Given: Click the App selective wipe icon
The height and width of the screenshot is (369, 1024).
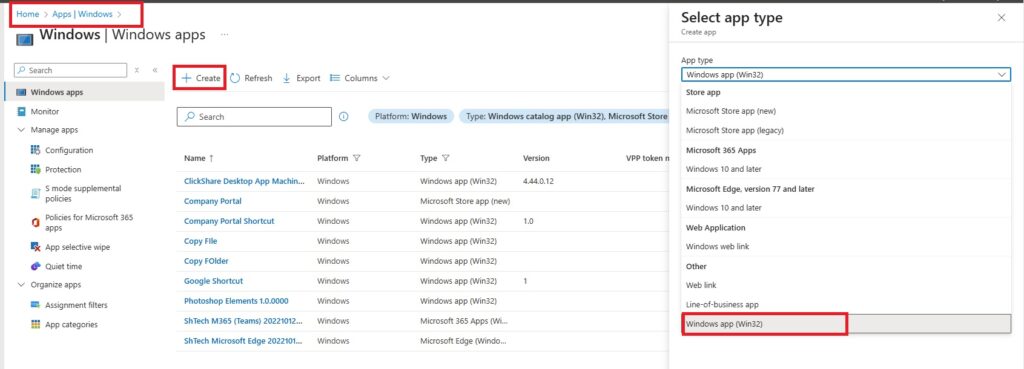Looking at the screenshot, I should coord(35,247).
